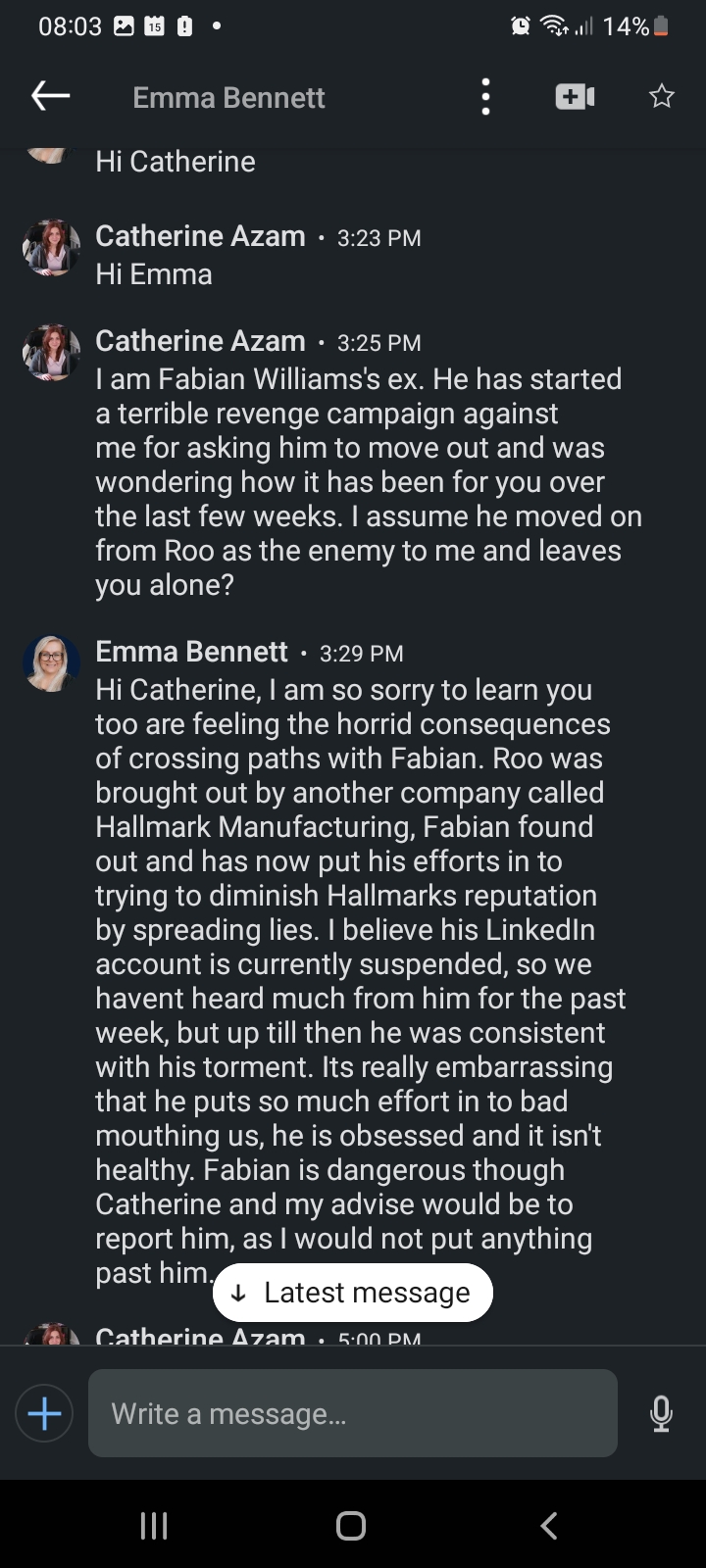Tap the microphone voice message icon

pos(662,1413)
